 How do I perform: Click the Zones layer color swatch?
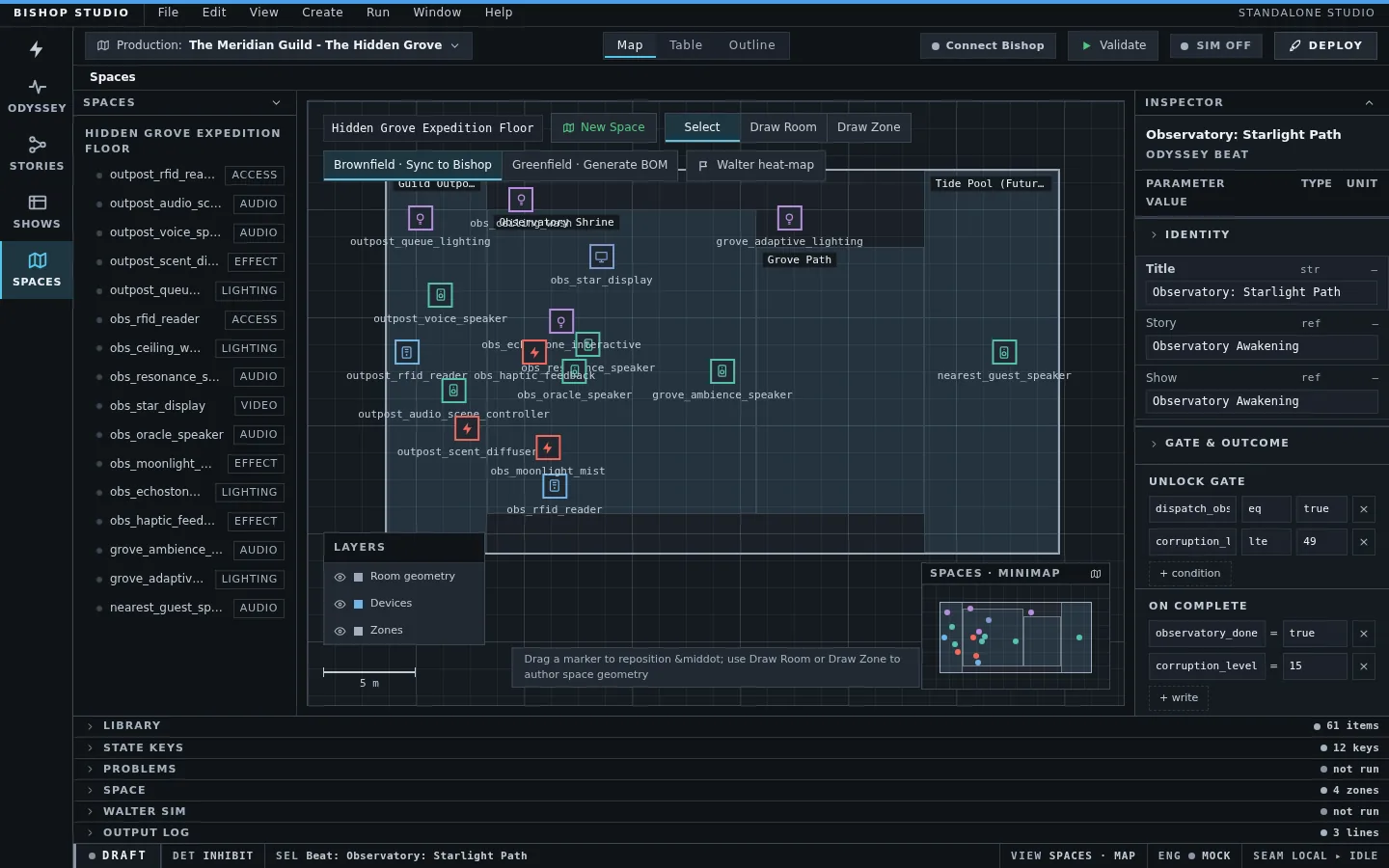point(359,631)
